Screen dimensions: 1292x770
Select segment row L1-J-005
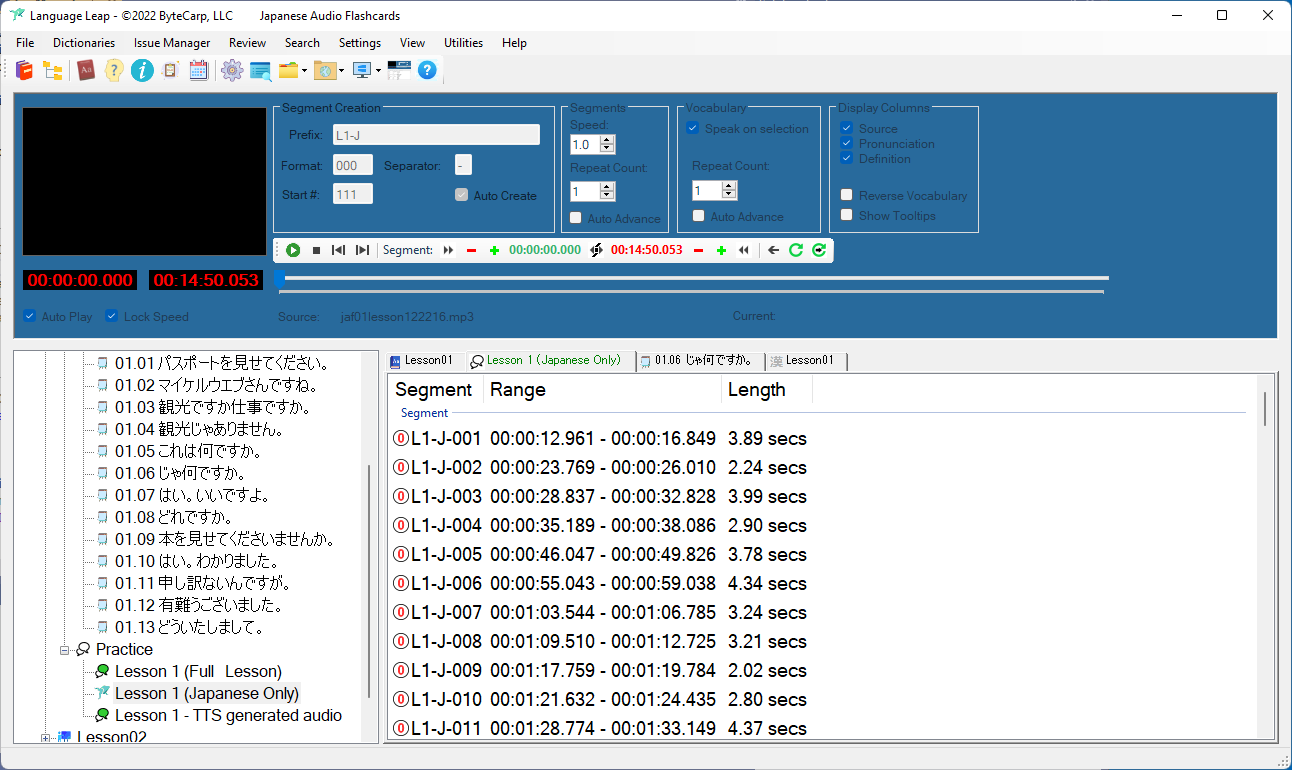tap(600, 554)
